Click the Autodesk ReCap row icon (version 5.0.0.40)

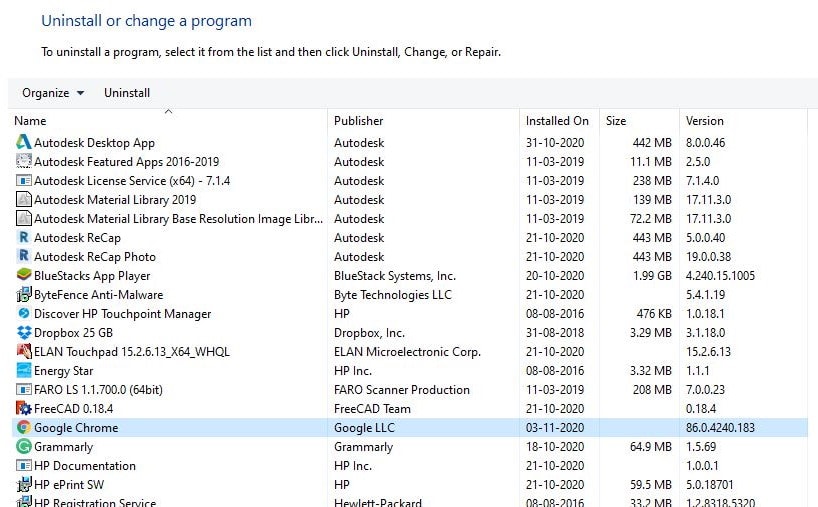coord(23,237)
